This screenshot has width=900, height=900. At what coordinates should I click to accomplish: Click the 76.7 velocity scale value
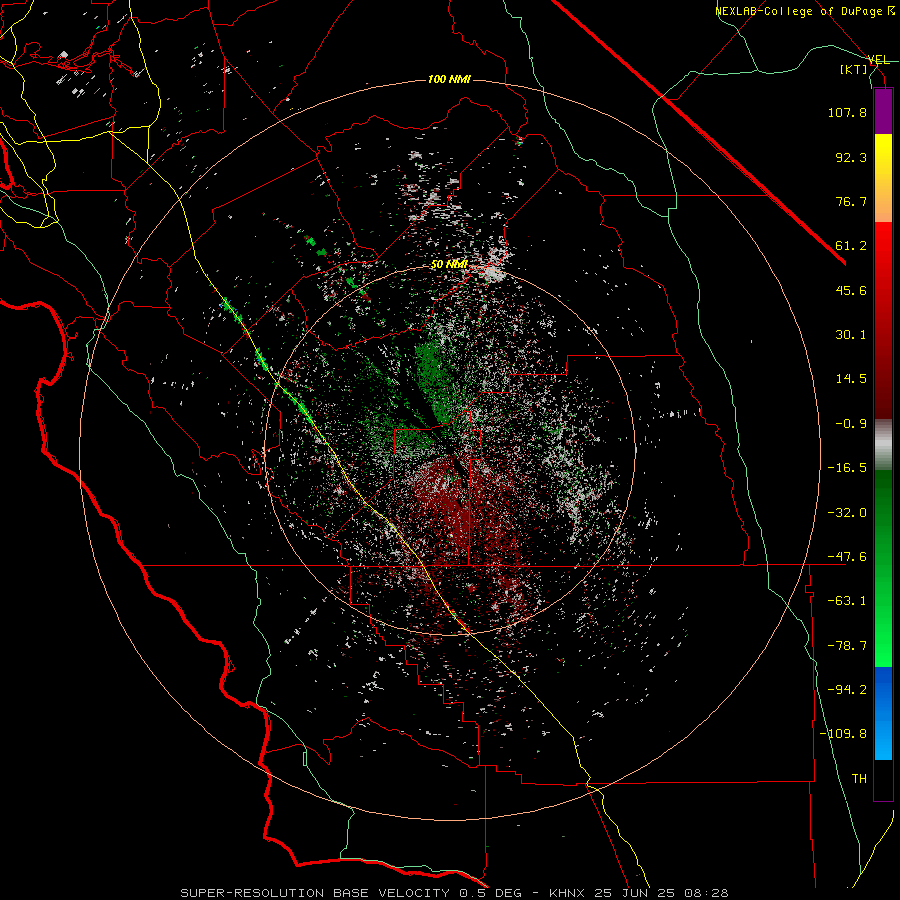click(x=851, y=201)
